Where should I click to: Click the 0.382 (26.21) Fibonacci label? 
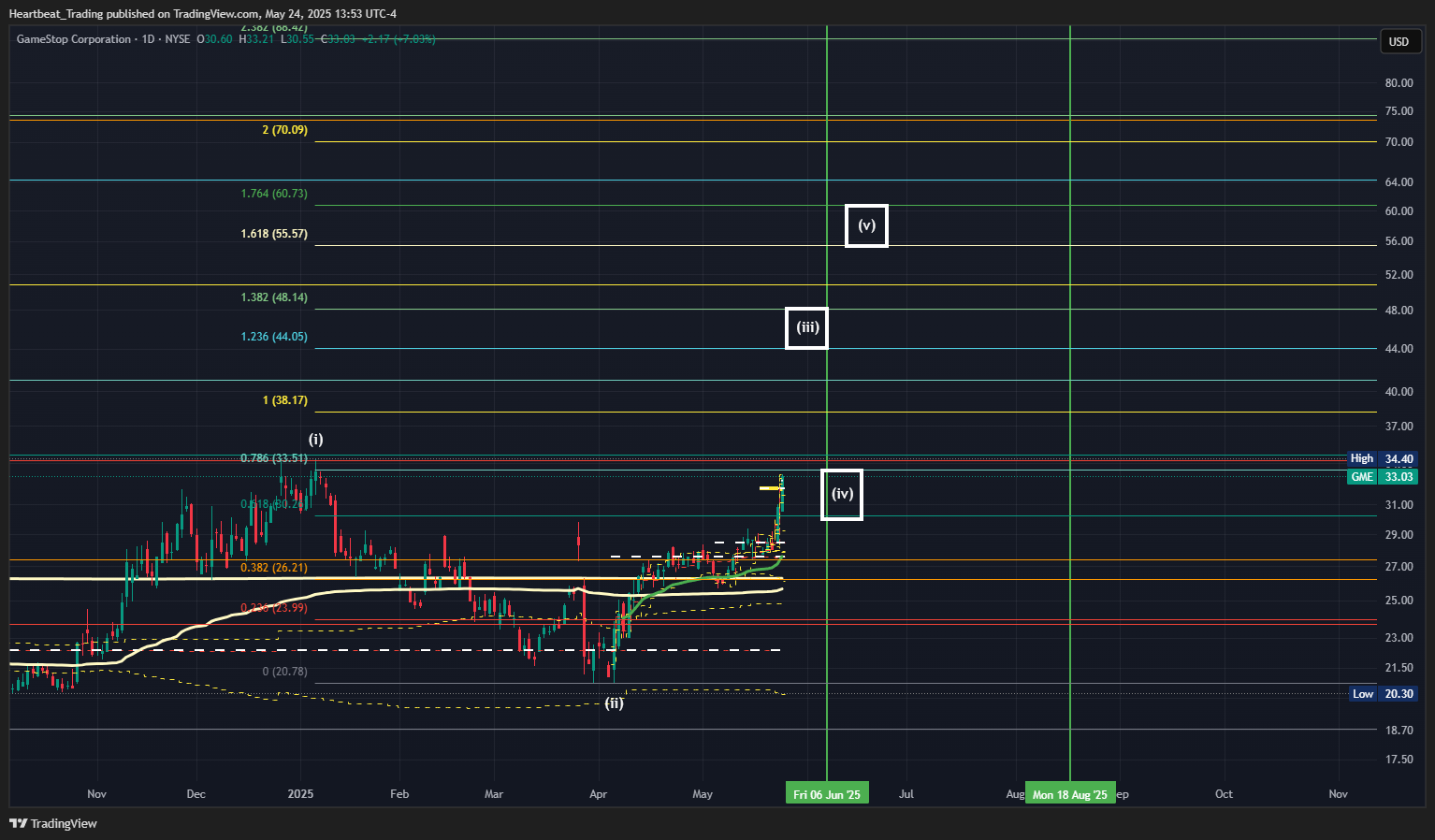pos(274,568)
